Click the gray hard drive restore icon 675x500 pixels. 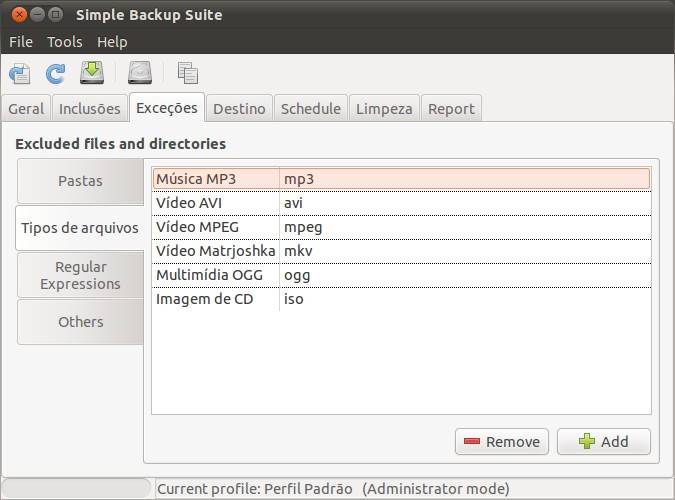click(x=140, y=72)
